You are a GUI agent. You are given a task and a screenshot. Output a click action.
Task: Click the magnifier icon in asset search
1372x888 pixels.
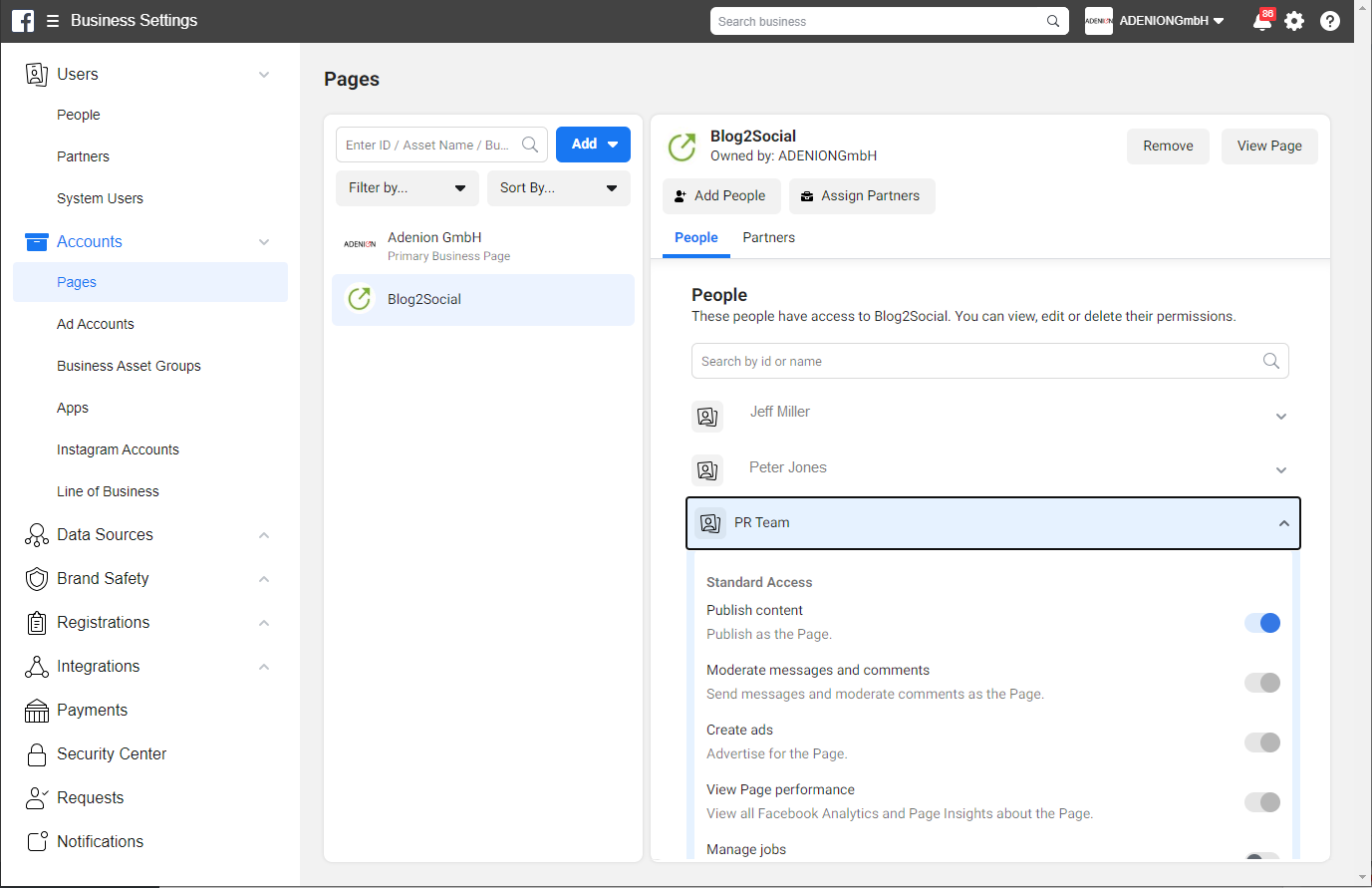[530, 145]
